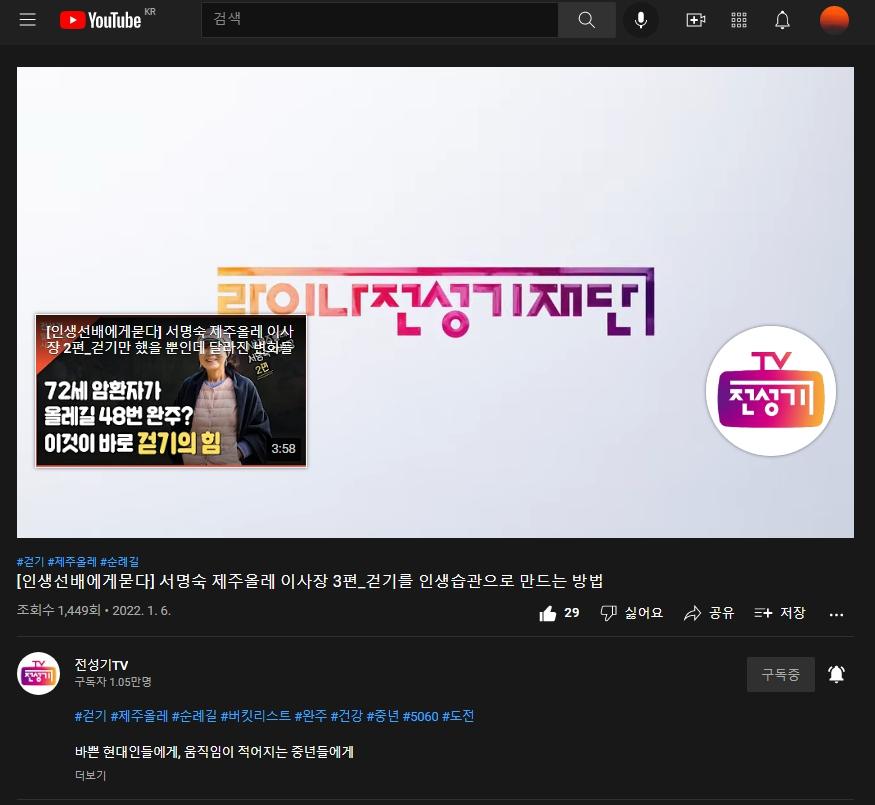The height and width of the screenshot is (805, 875).
Task: Open 전성기TV channel avatar
Action: click(39, 673)
